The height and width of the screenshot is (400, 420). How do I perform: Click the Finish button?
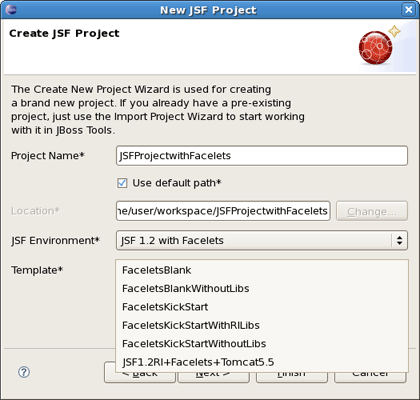click(292, 377)
